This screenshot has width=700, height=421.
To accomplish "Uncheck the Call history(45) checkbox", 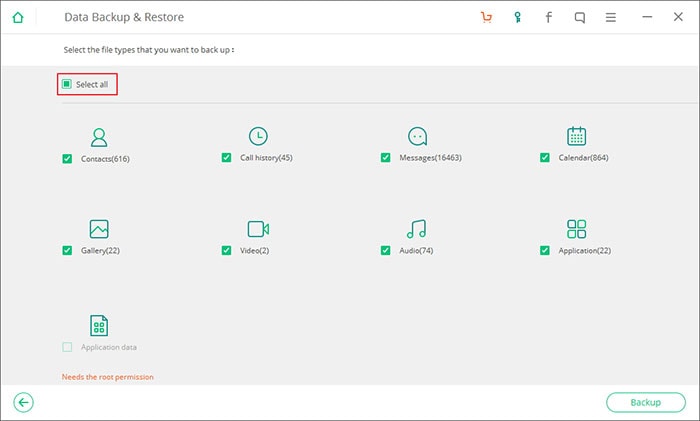I will point(226,158).
